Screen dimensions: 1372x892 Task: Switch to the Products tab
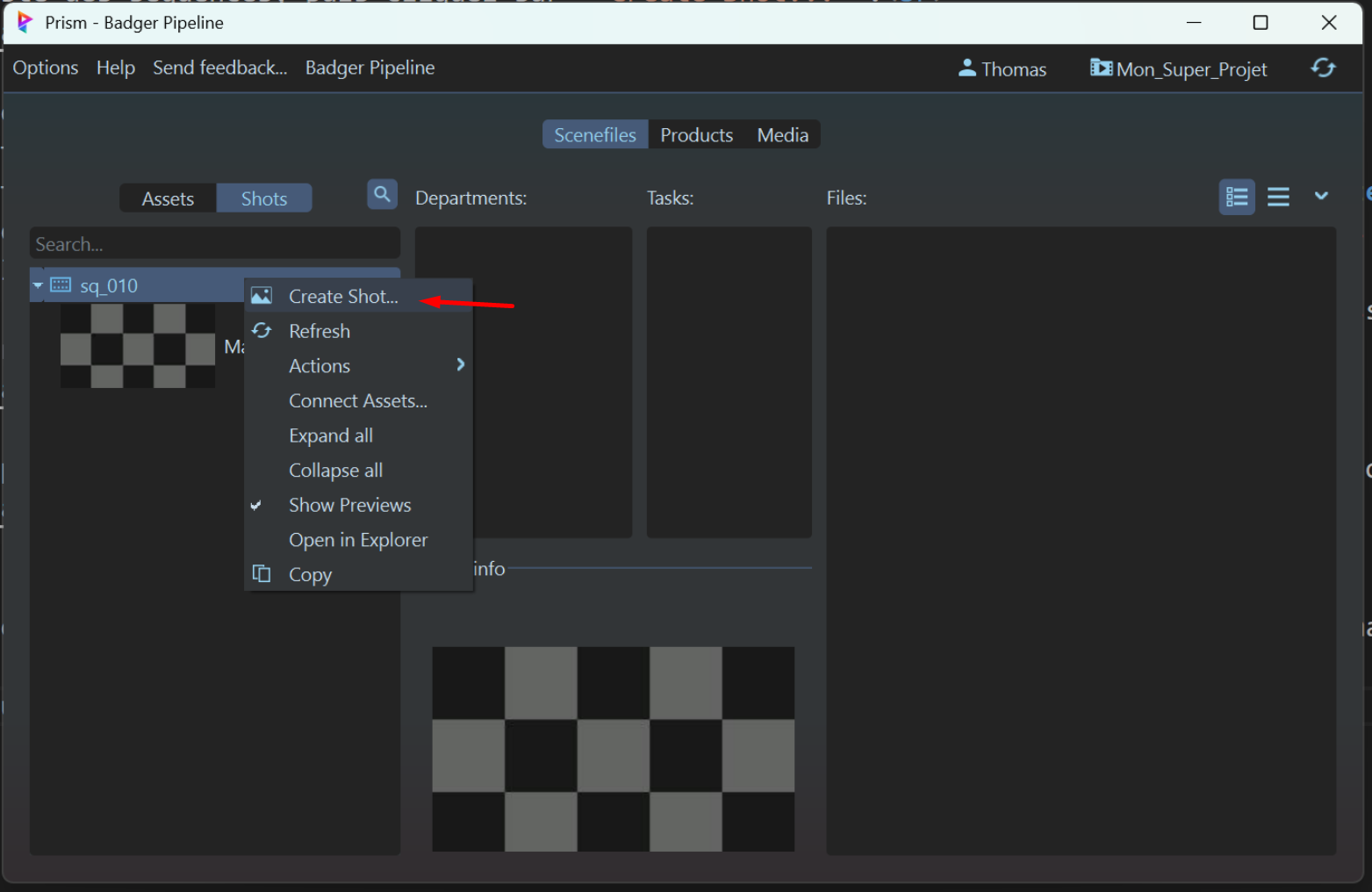(x=696, y=135)
